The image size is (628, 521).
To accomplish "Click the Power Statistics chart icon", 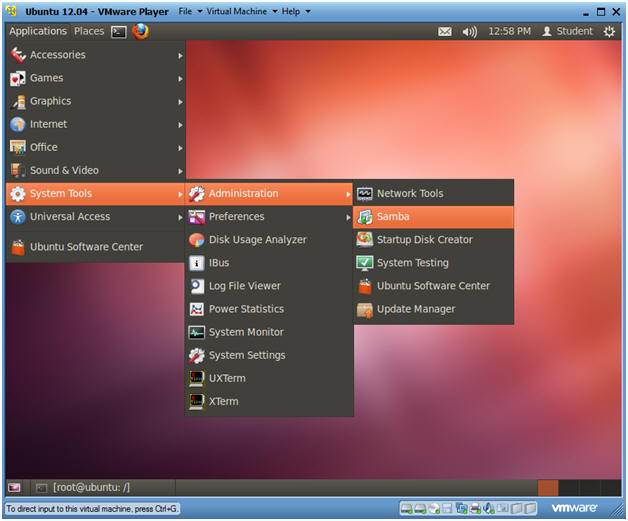I will pyautogui.click(x=197, y=309).
